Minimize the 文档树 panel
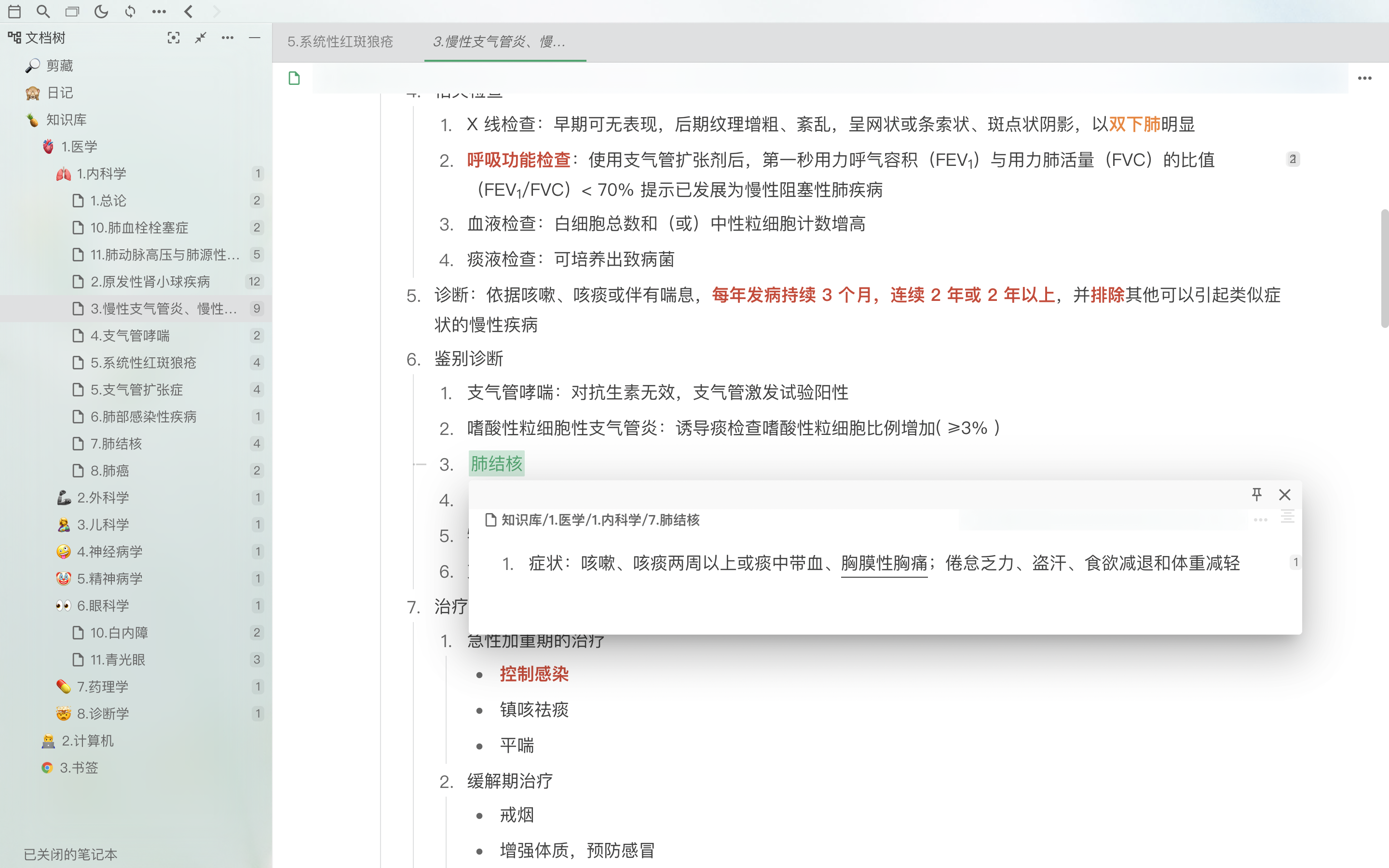Screen dimensions: 1389x868 click(x=255, y=38)
